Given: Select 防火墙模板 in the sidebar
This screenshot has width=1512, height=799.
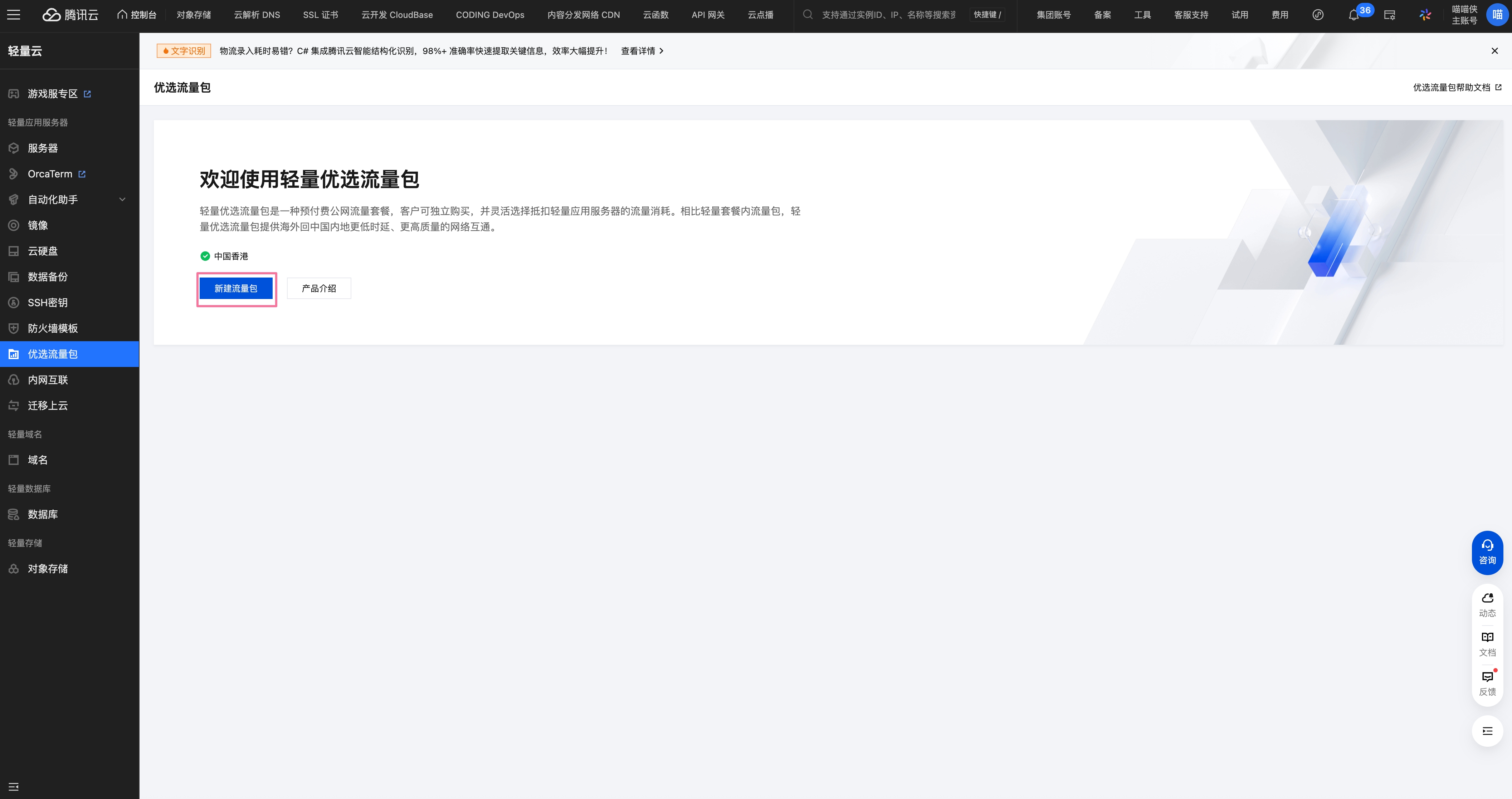Looking at the screenshot, I should [53, 328].
